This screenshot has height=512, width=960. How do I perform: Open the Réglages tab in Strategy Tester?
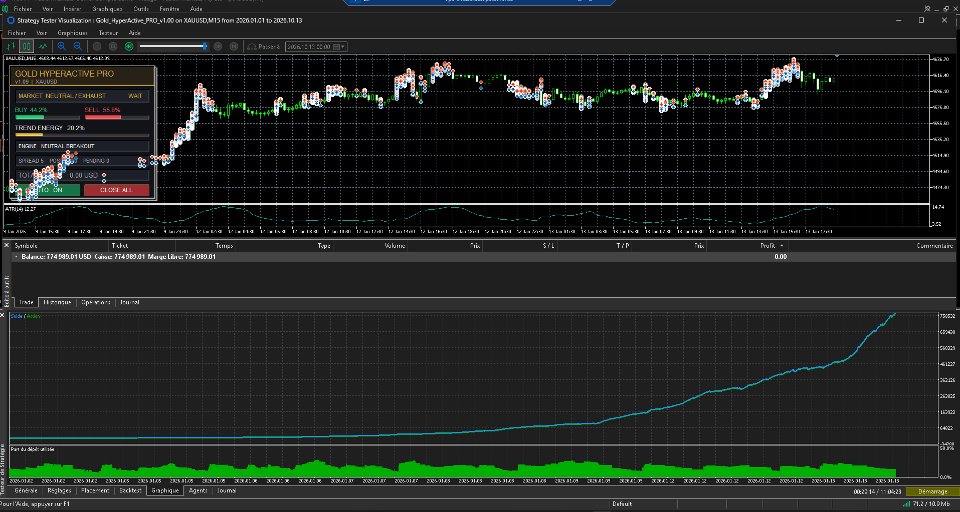click(59, 491)
